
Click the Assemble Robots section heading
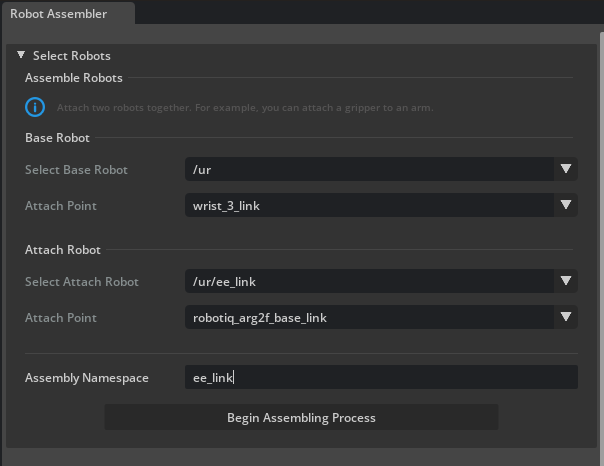(74, 78)
